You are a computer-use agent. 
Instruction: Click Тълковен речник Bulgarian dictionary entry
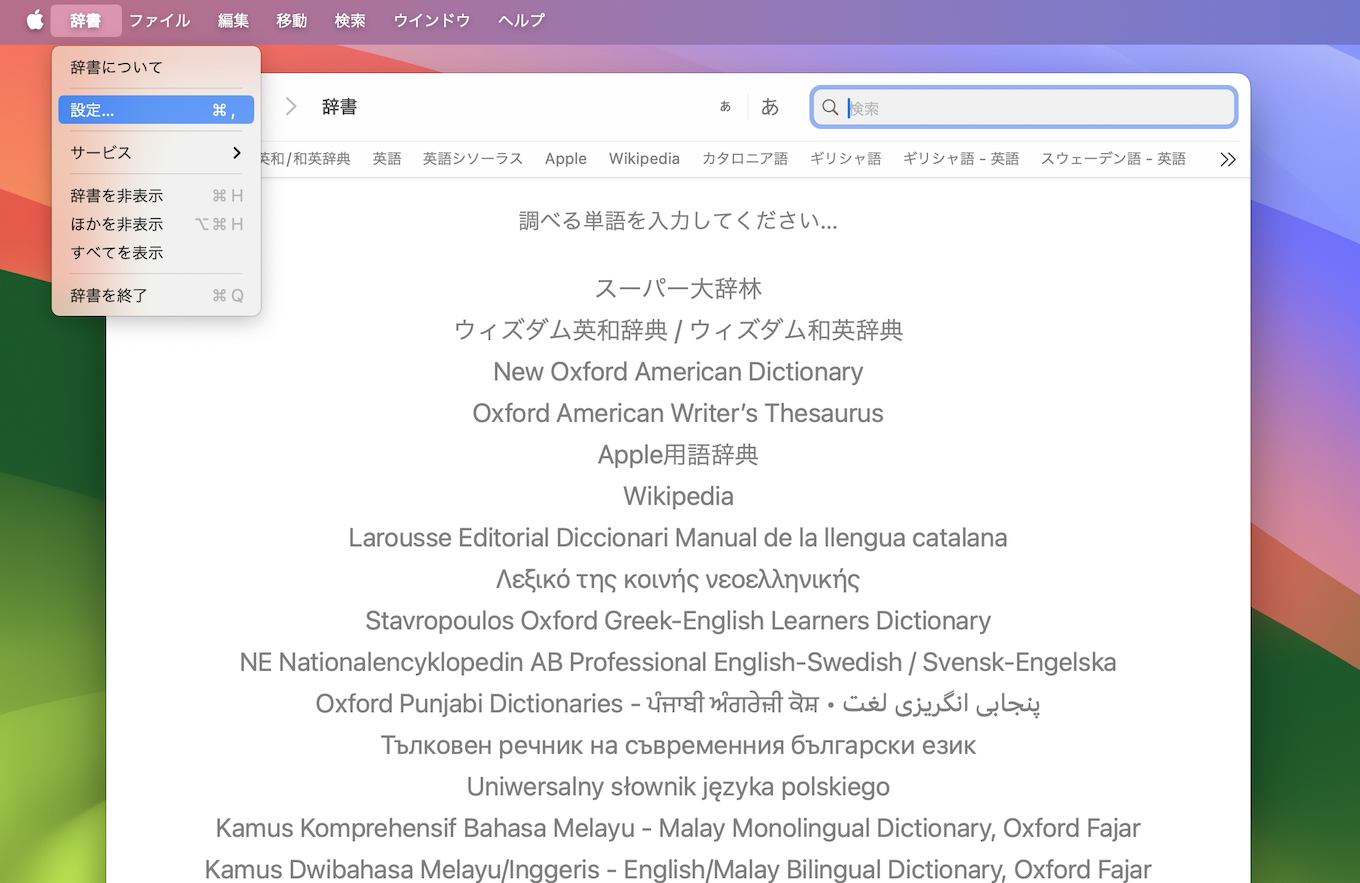click(x=678, y=745)
